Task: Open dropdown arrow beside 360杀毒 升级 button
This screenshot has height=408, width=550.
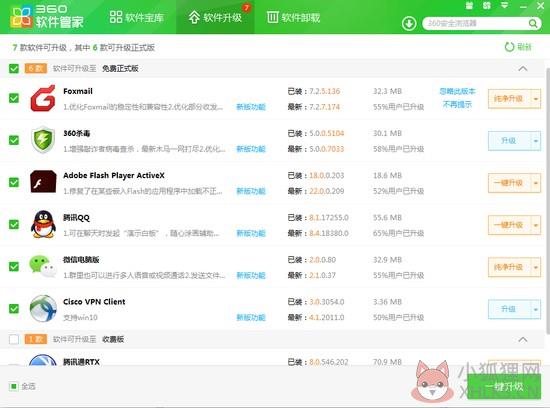Action: (536, 141)
